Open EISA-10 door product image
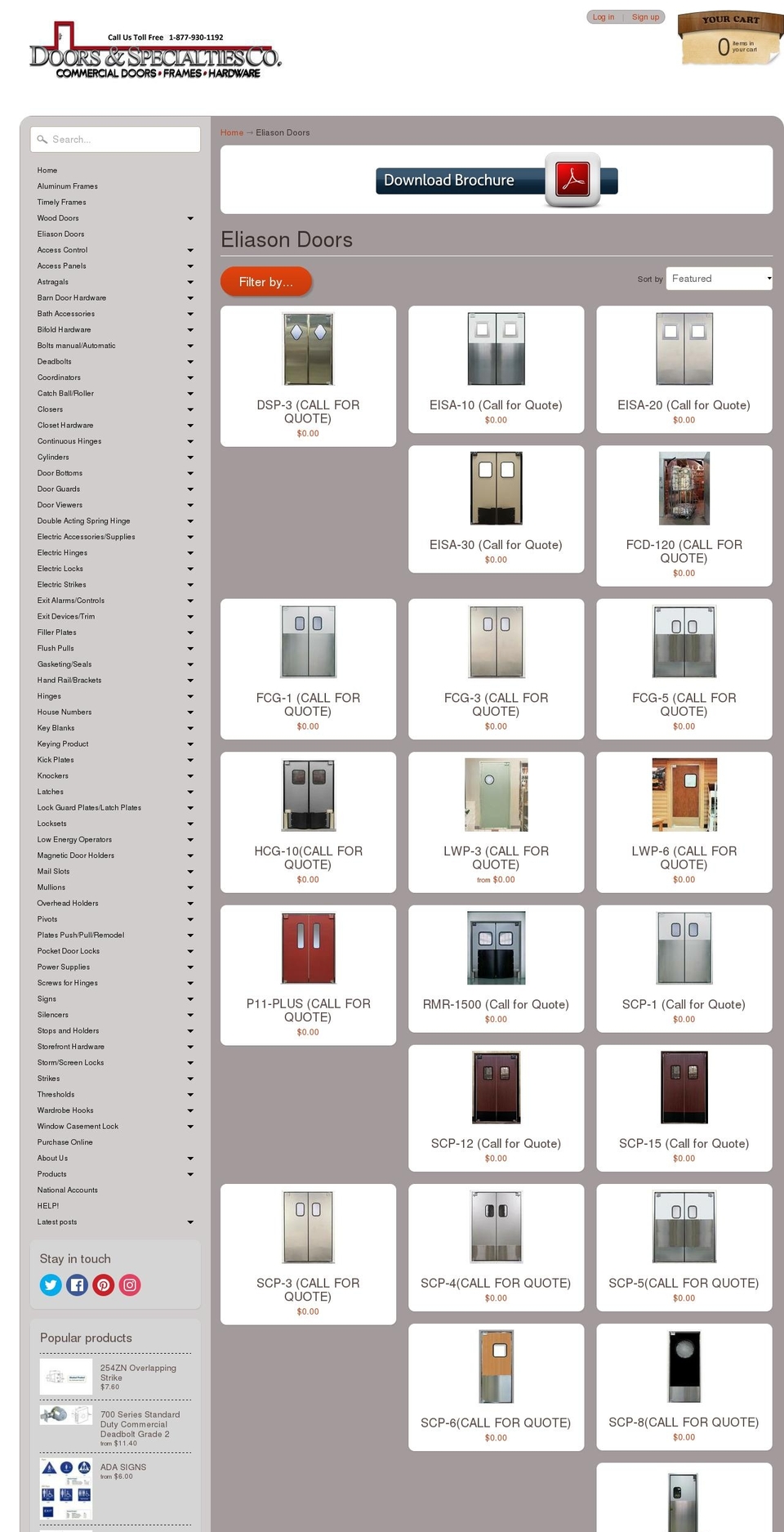This screenshot has width=784, height=1532. click(496, 349)
